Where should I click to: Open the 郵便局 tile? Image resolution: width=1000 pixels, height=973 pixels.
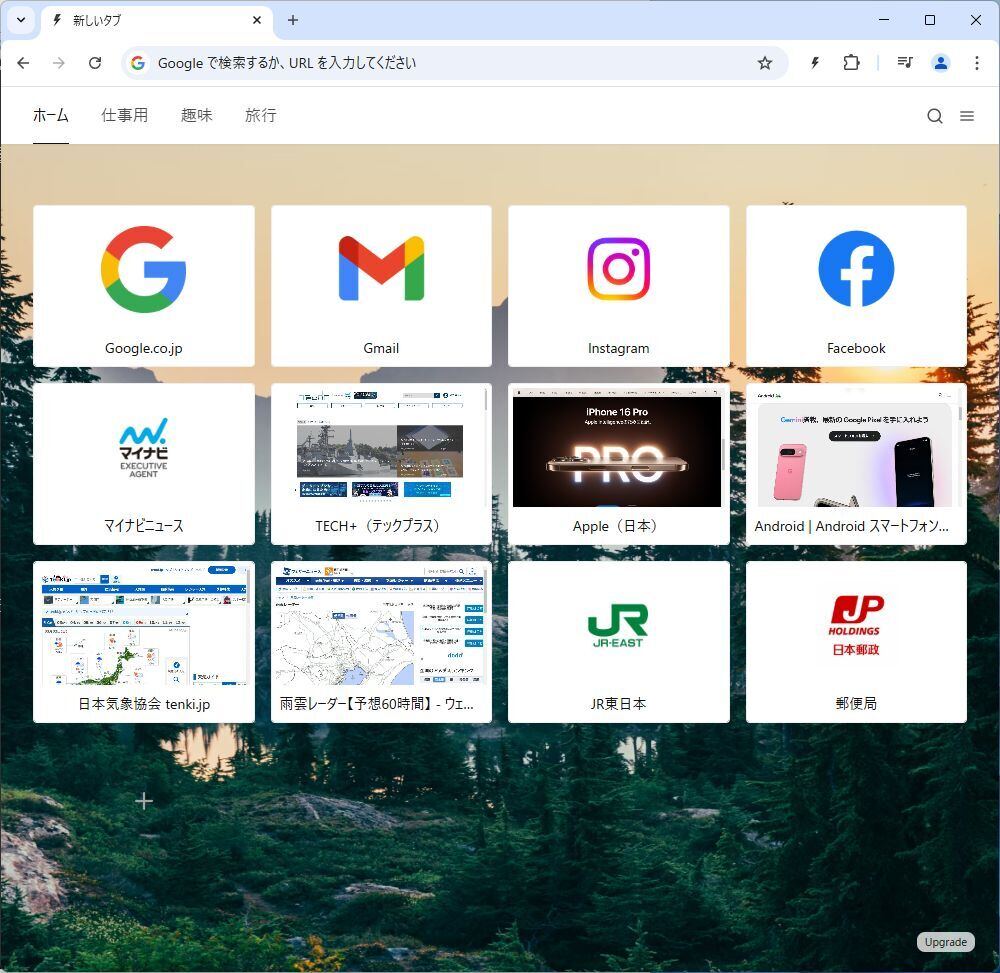point(856,641)
